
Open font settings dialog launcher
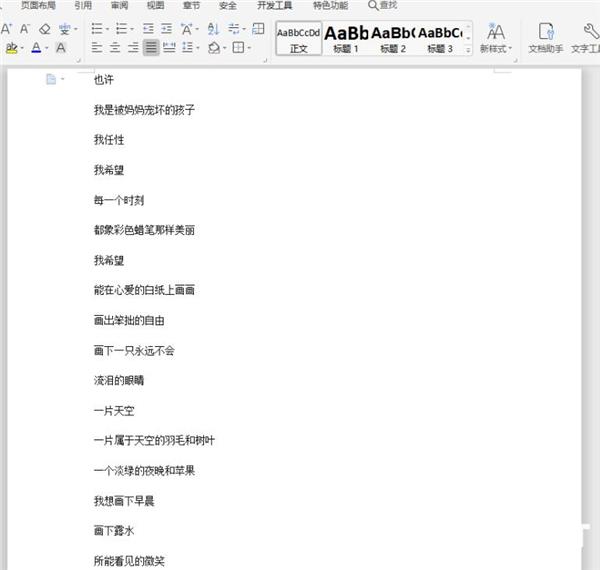pos(78,60)
